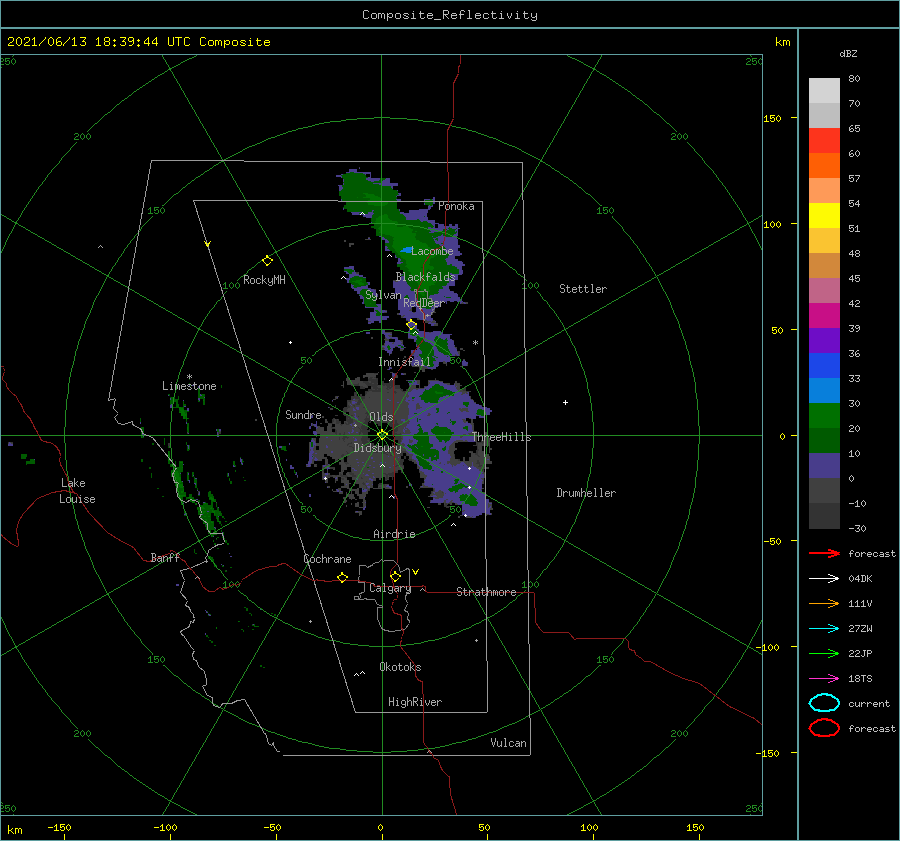900x841 pixels.
Task: Click the dBZ legend heading
Action: click(848, 53)
